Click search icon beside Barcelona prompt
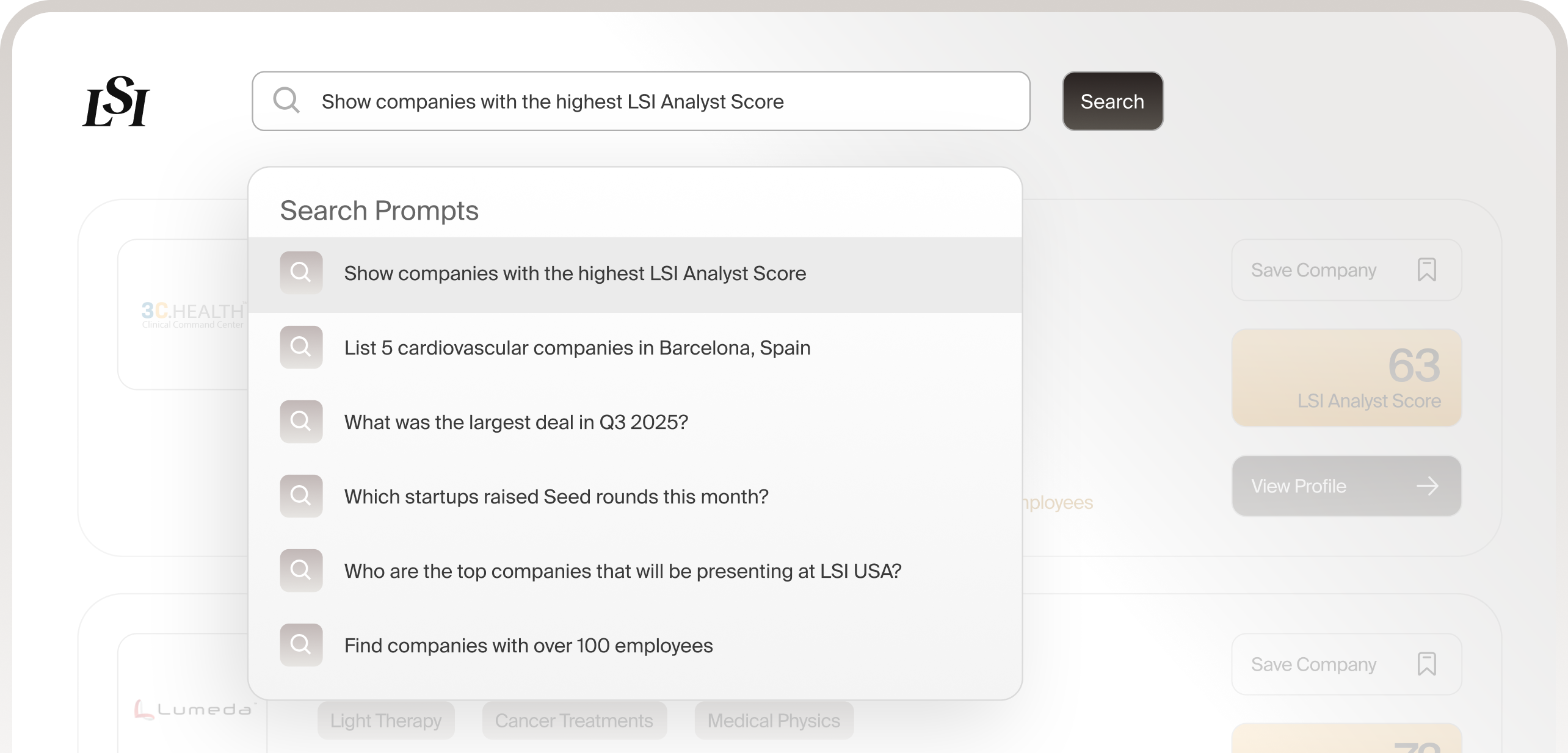 point(301,347)
